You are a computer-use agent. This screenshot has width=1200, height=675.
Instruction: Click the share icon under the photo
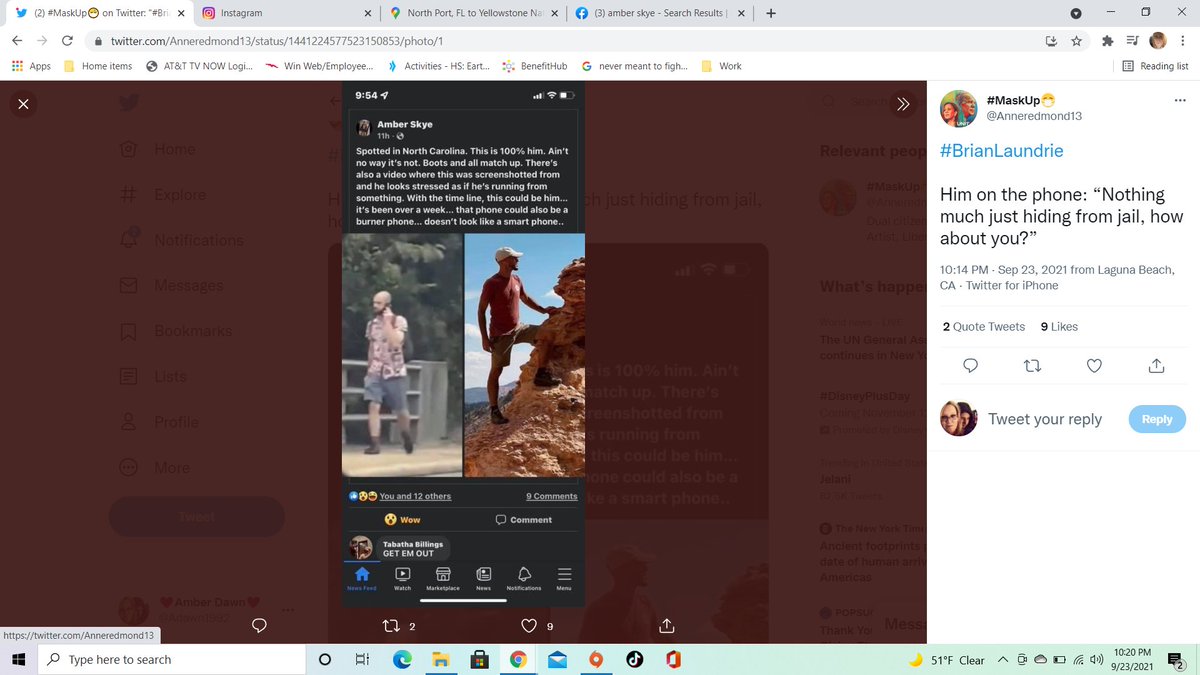666,626
